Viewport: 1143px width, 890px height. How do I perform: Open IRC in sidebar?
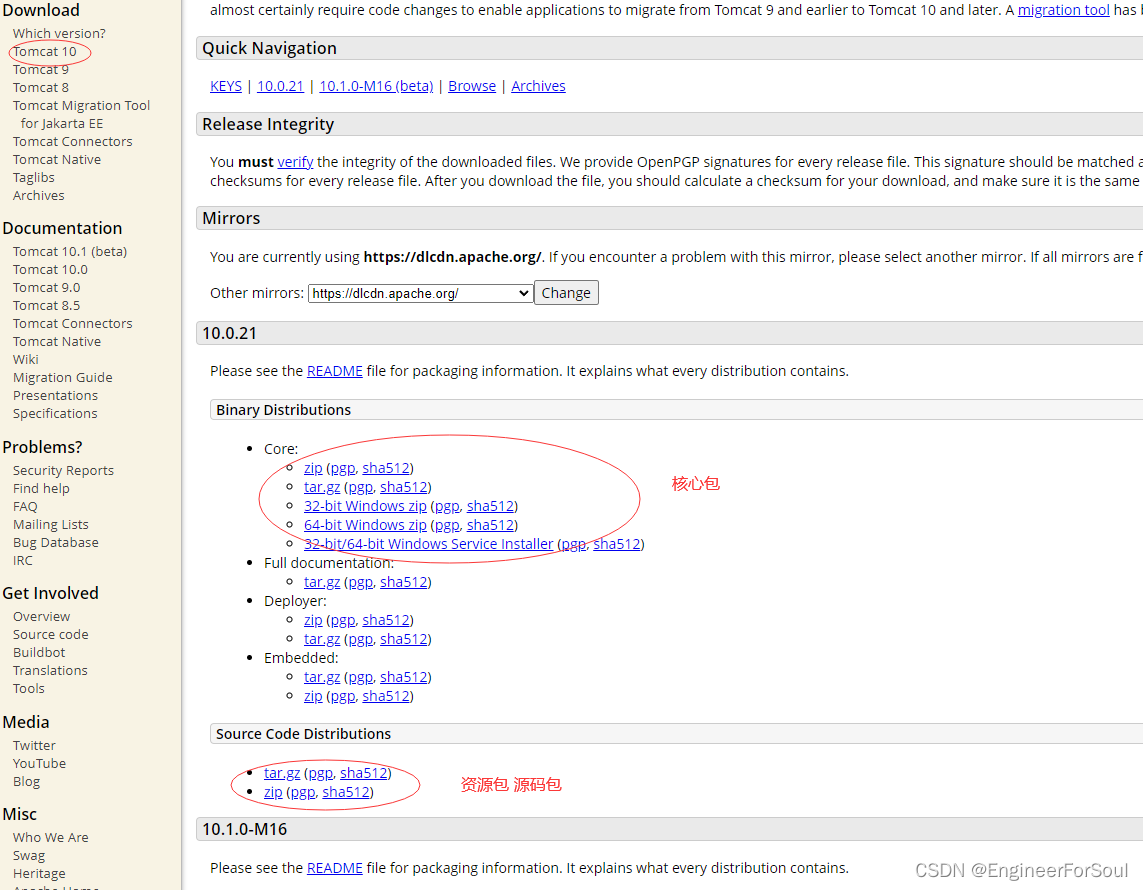click(x=23, y=561)
